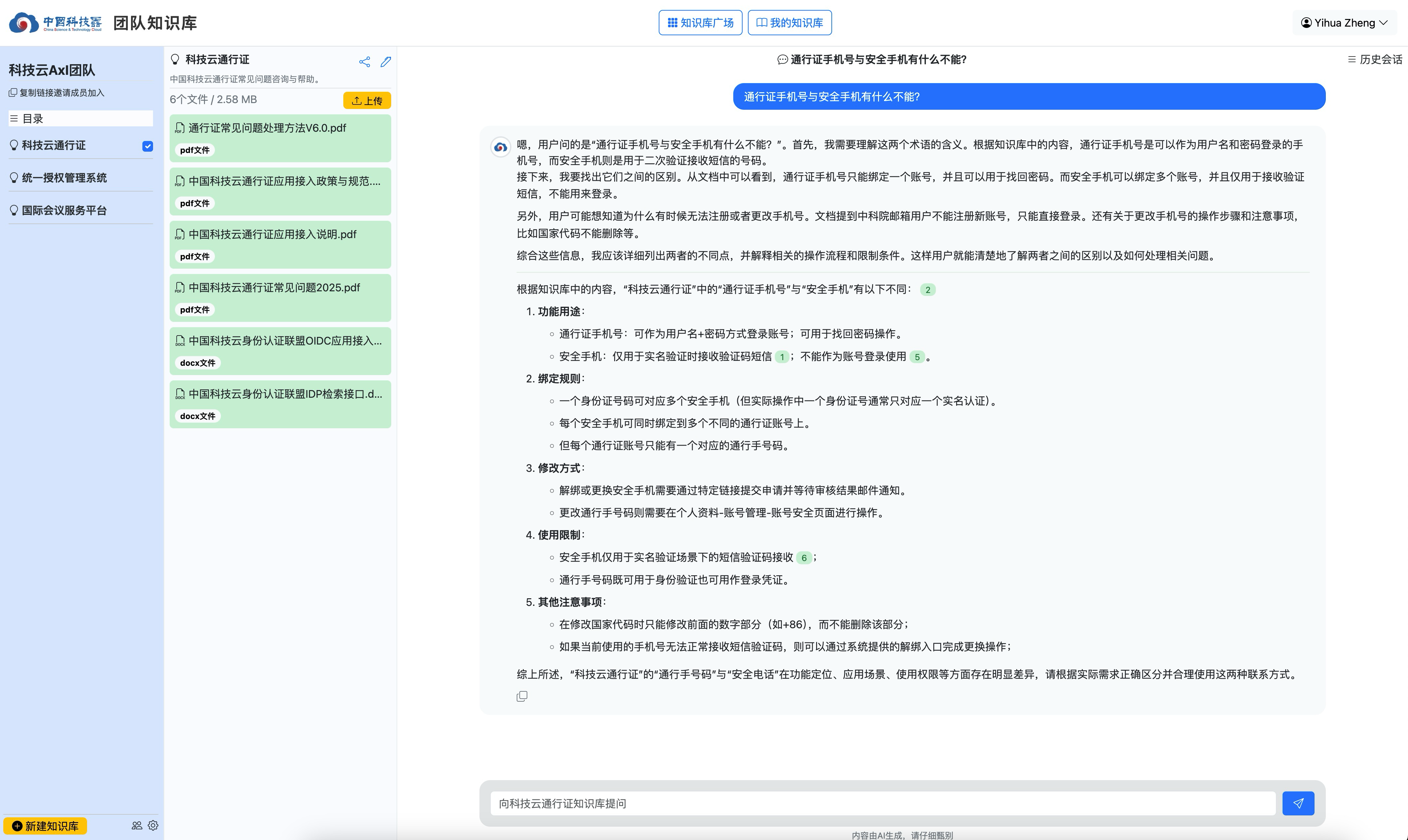Click the AI assistant avatar icon
Image resolution: width=1408 pixels, height=840 pixels.
tap(500, 147)
